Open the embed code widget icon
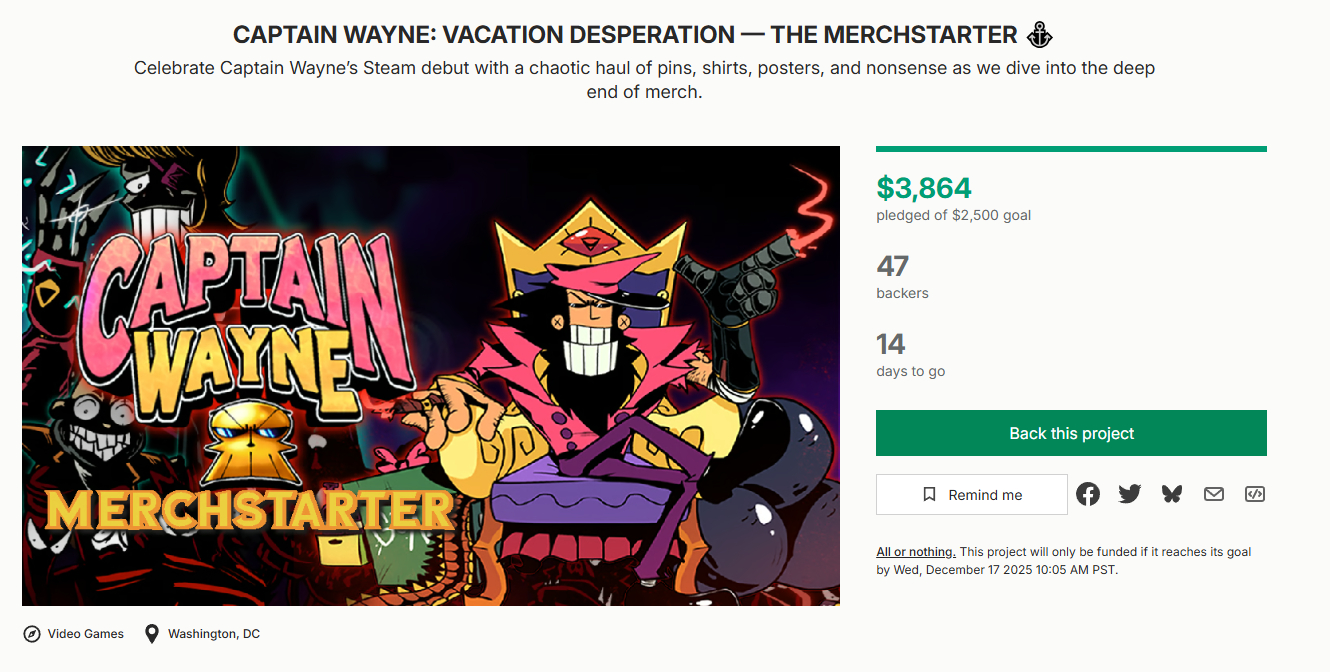This screenshot has width=1330, height=672. tap(1255, 494)
